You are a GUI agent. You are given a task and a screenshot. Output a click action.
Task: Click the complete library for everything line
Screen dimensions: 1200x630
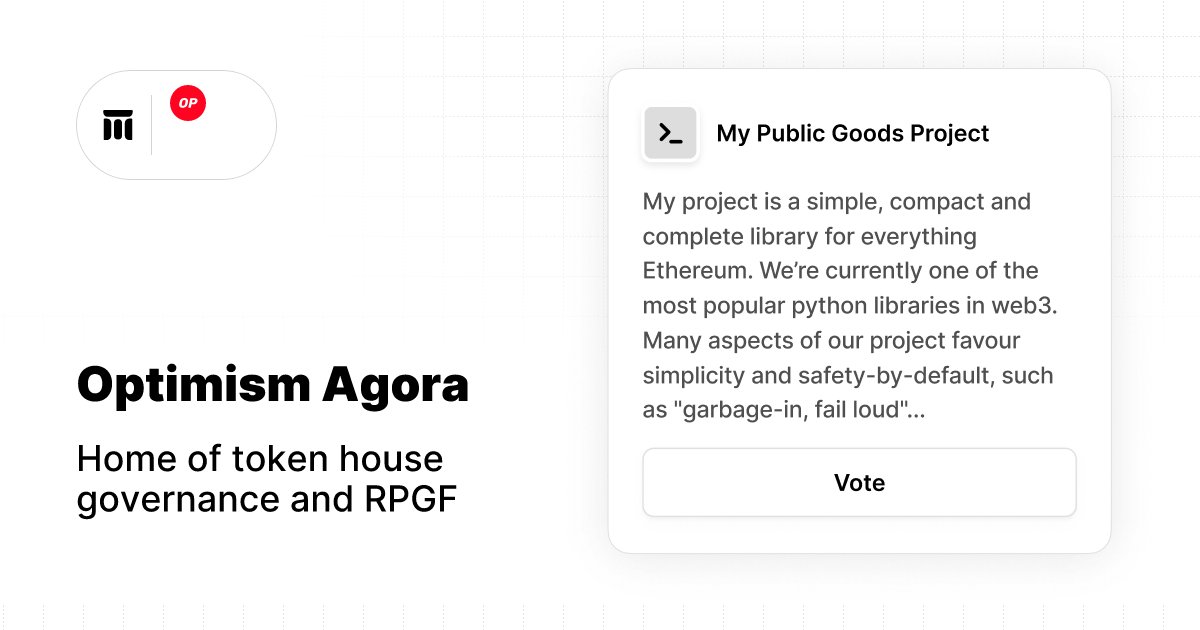(810, 237)
